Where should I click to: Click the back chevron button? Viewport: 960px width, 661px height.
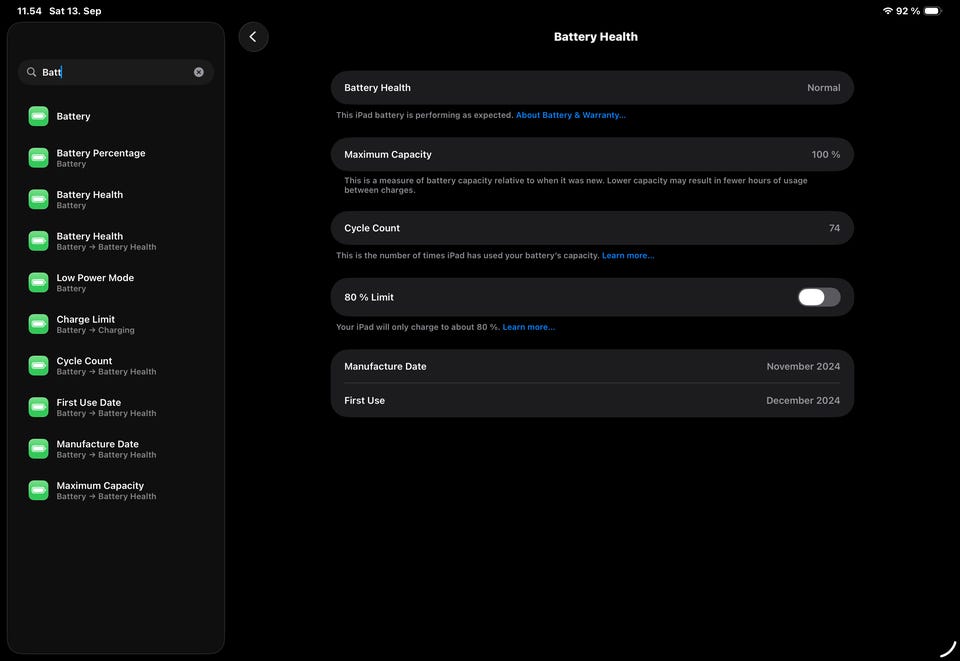pos(253,37)
